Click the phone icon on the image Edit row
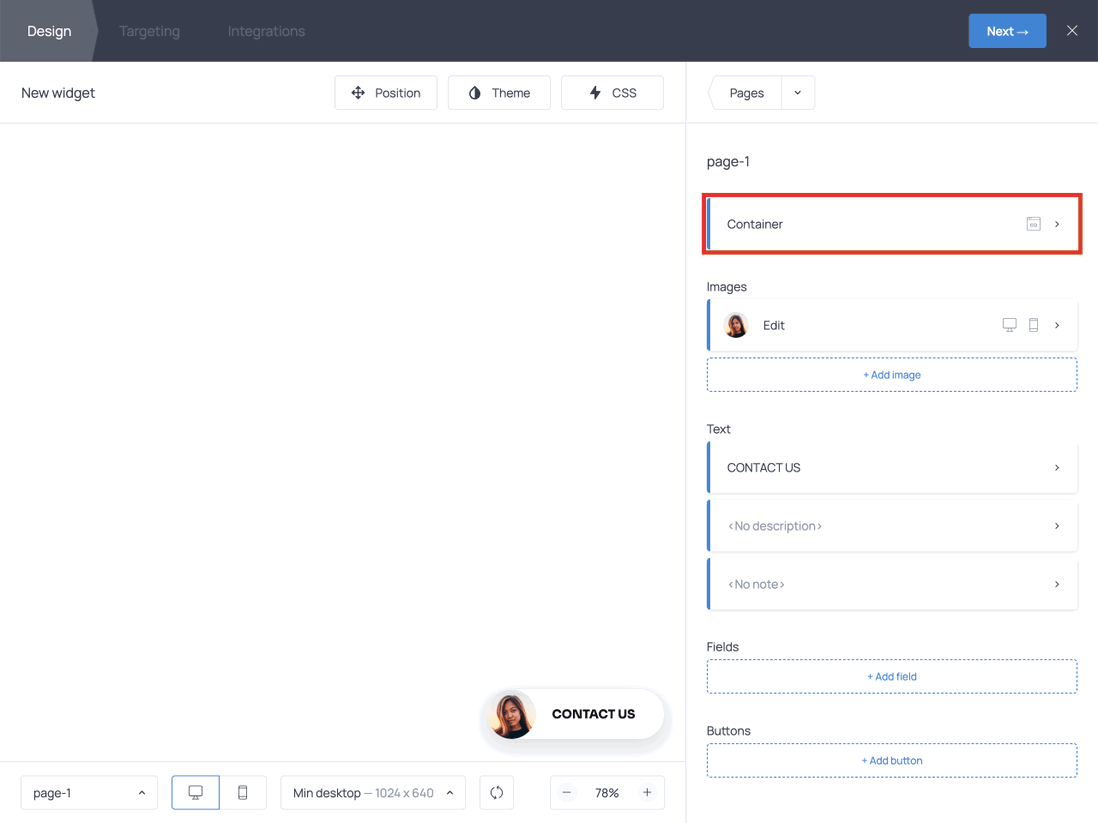This screenshot has width=1098, height=823. [1035, 324]
